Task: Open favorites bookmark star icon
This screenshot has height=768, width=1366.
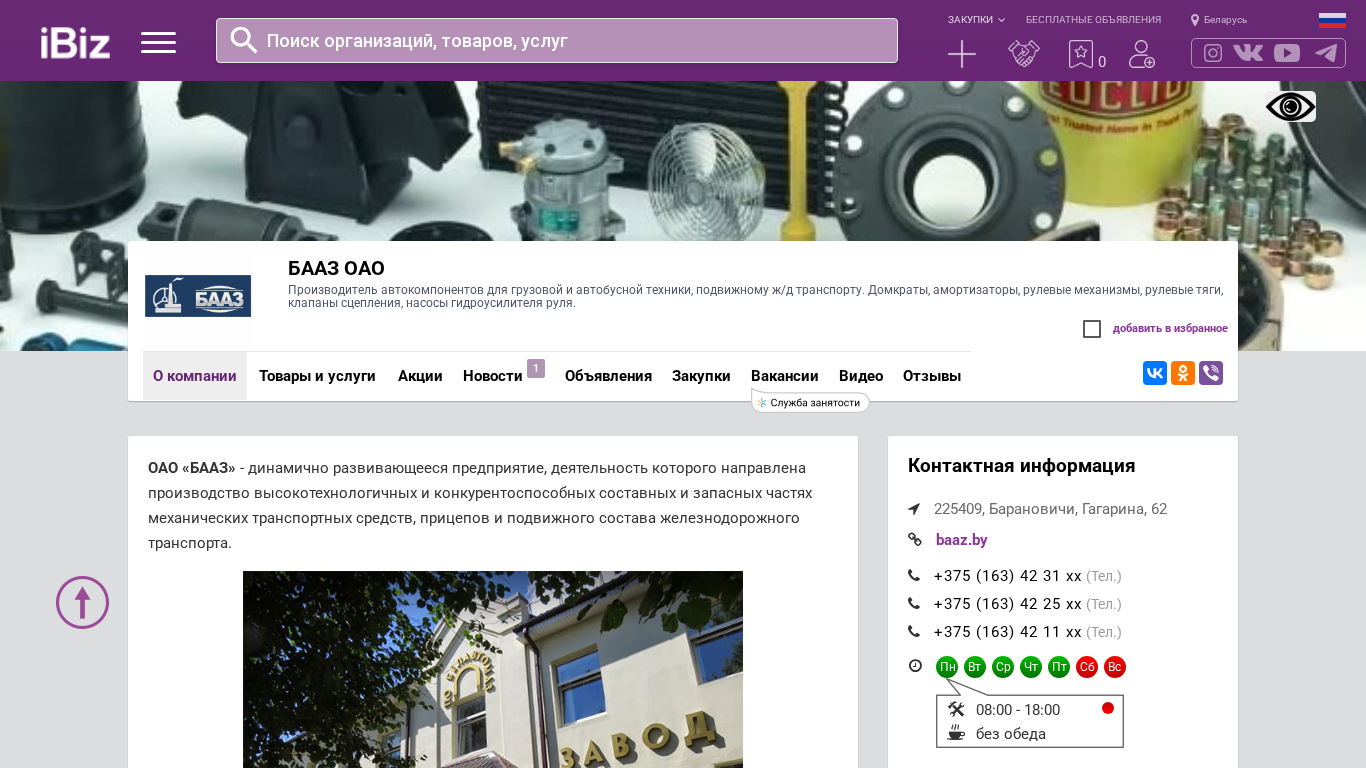Action: tap(1081, 54)
